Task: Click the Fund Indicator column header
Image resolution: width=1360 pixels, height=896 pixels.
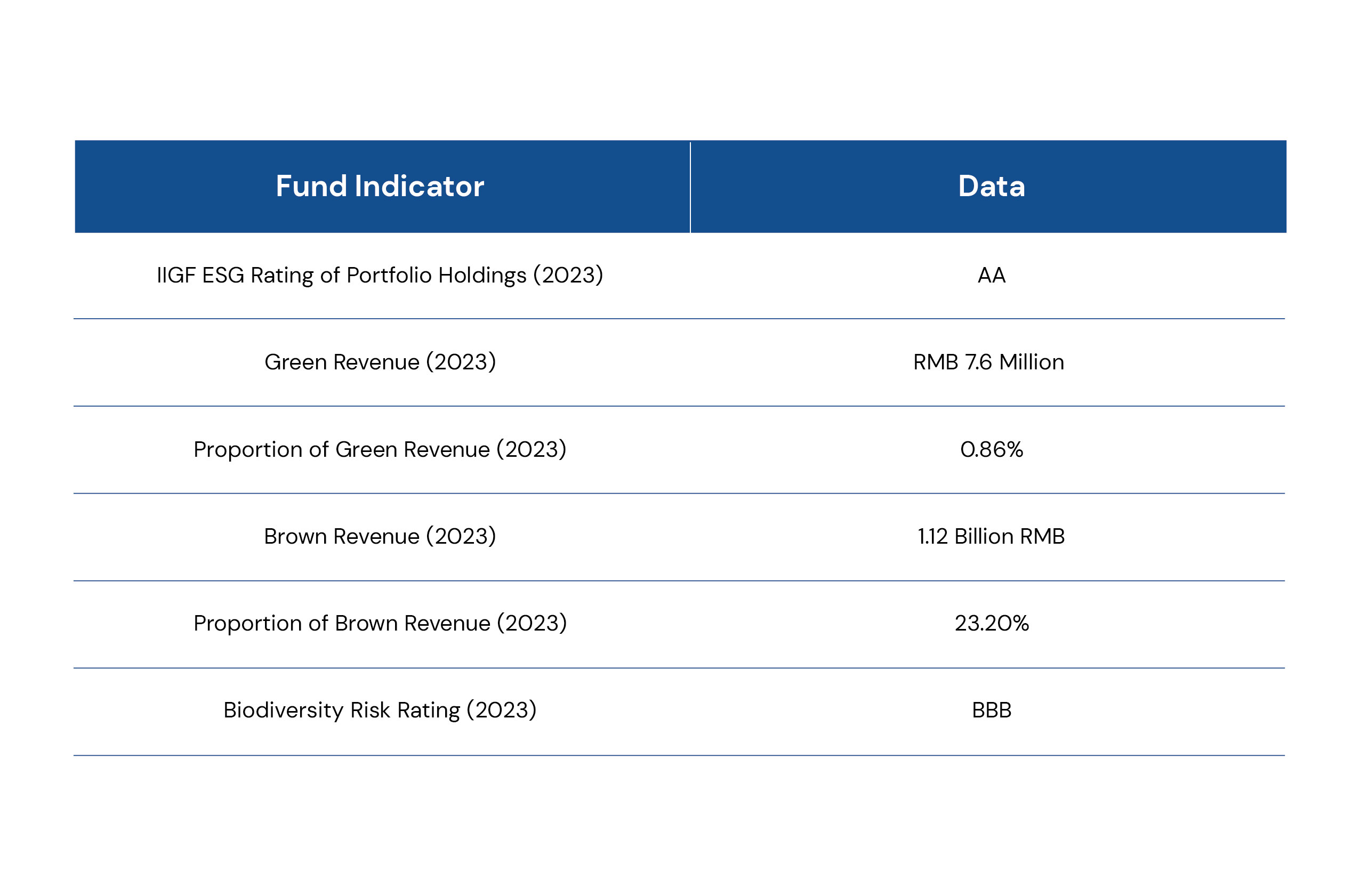Action: (x=380, y=186)
